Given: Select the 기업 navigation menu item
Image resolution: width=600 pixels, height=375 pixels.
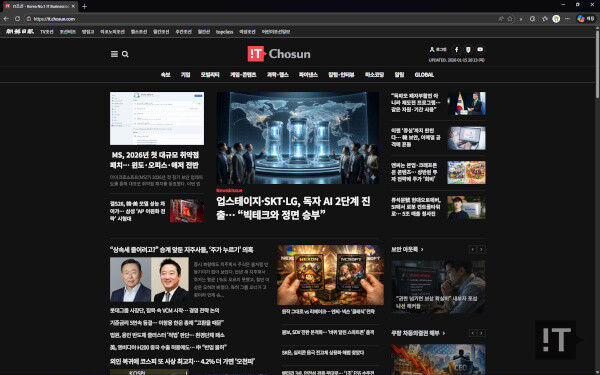Looking at the screenshot, I should point(186,75).
